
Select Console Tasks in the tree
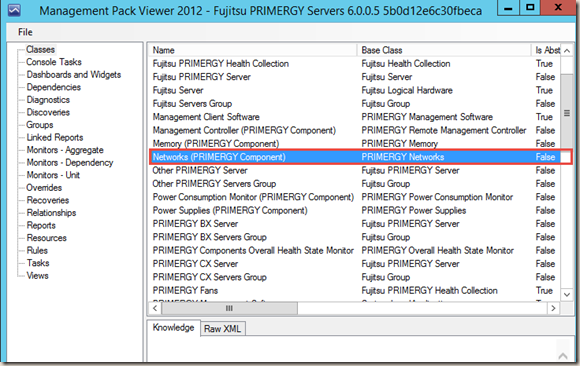(x=54, y=62)
